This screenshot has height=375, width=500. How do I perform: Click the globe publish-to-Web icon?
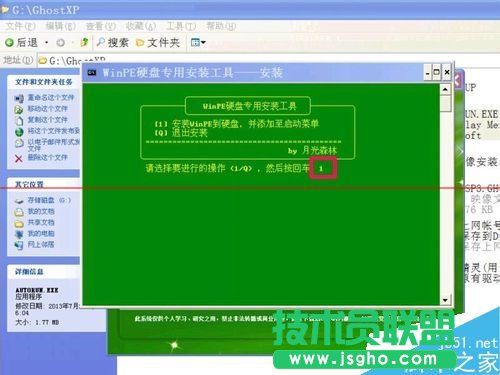(x=19, y=132)
